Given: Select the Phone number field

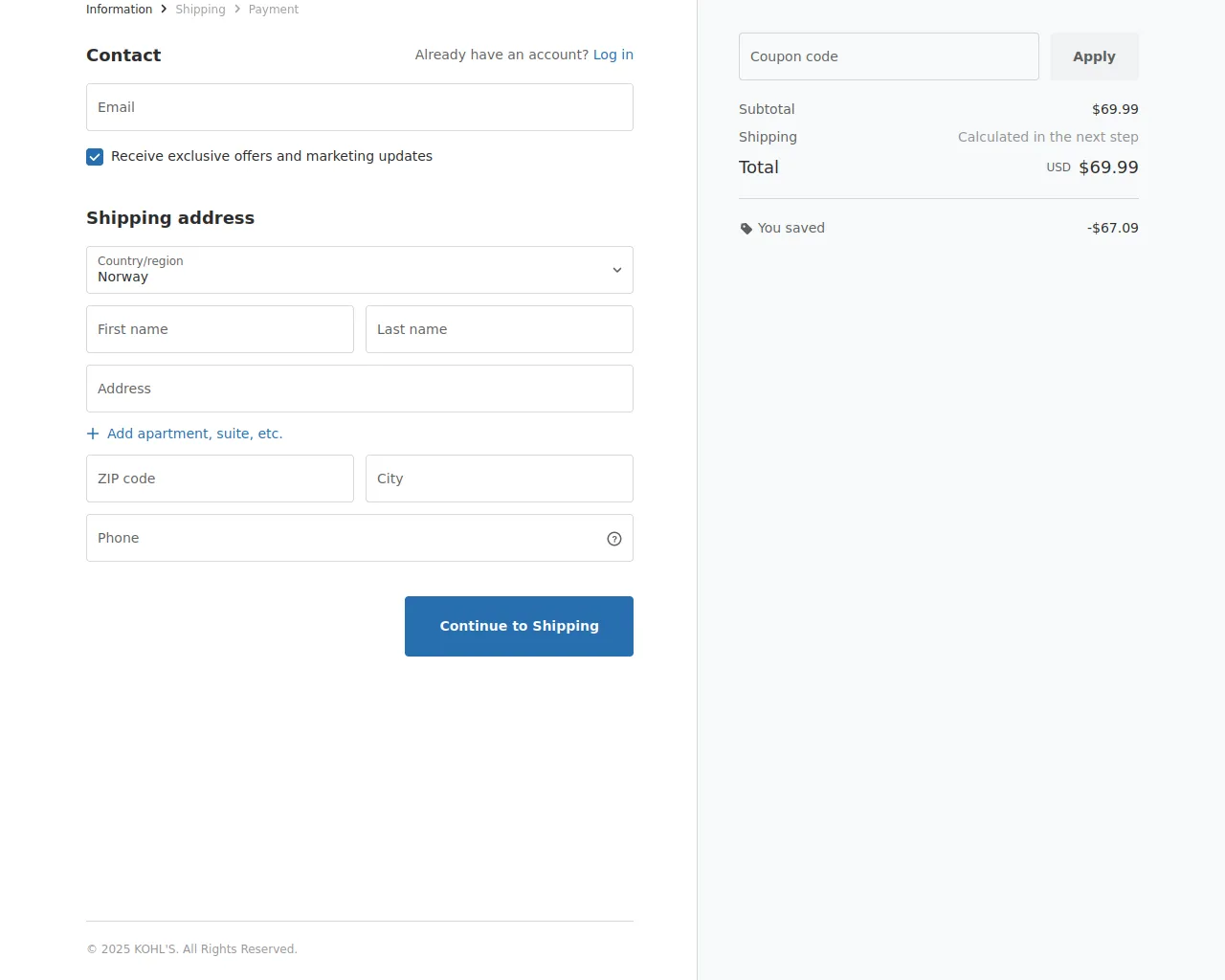Looking at the screenshot, I should (345, 538).
